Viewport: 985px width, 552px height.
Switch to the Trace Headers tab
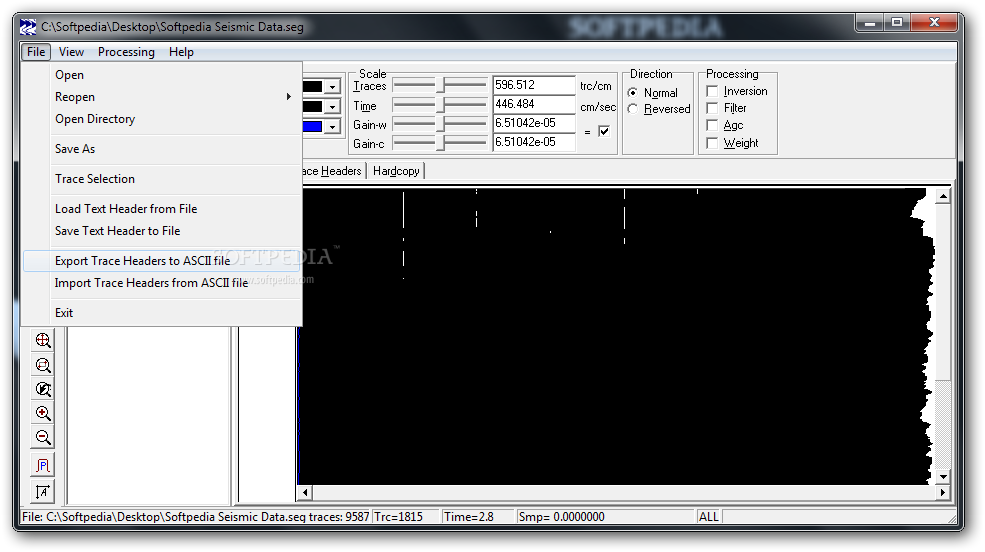coord(333,171)
